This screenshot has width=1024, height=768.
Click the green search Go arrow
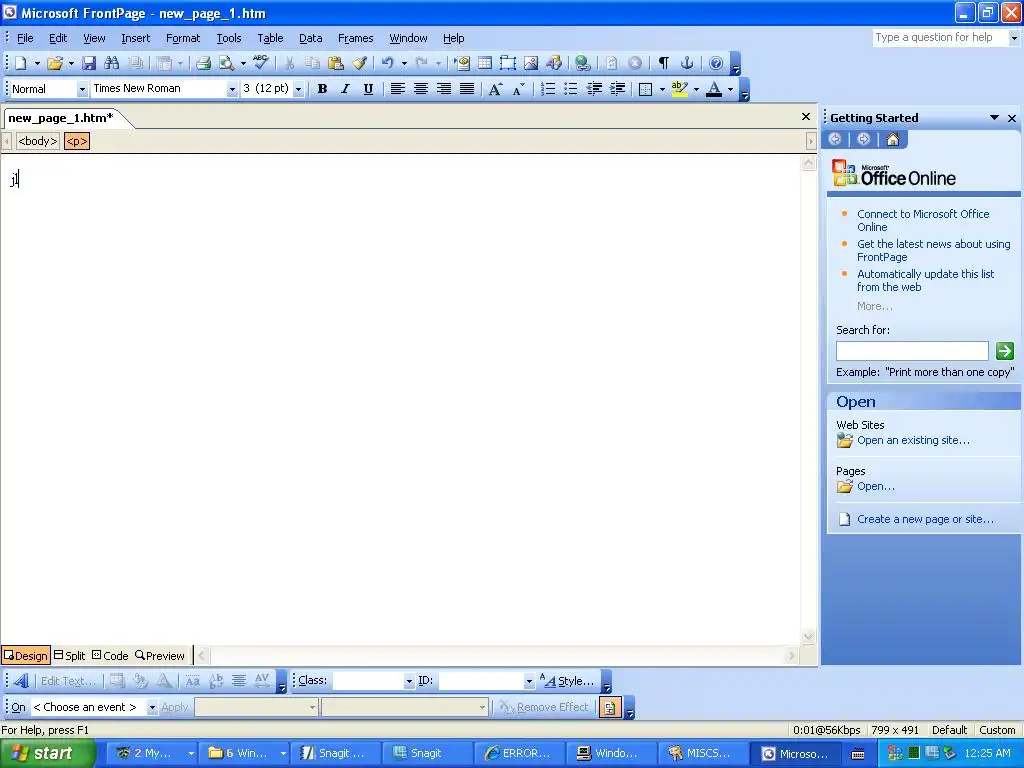(1004, 351)
